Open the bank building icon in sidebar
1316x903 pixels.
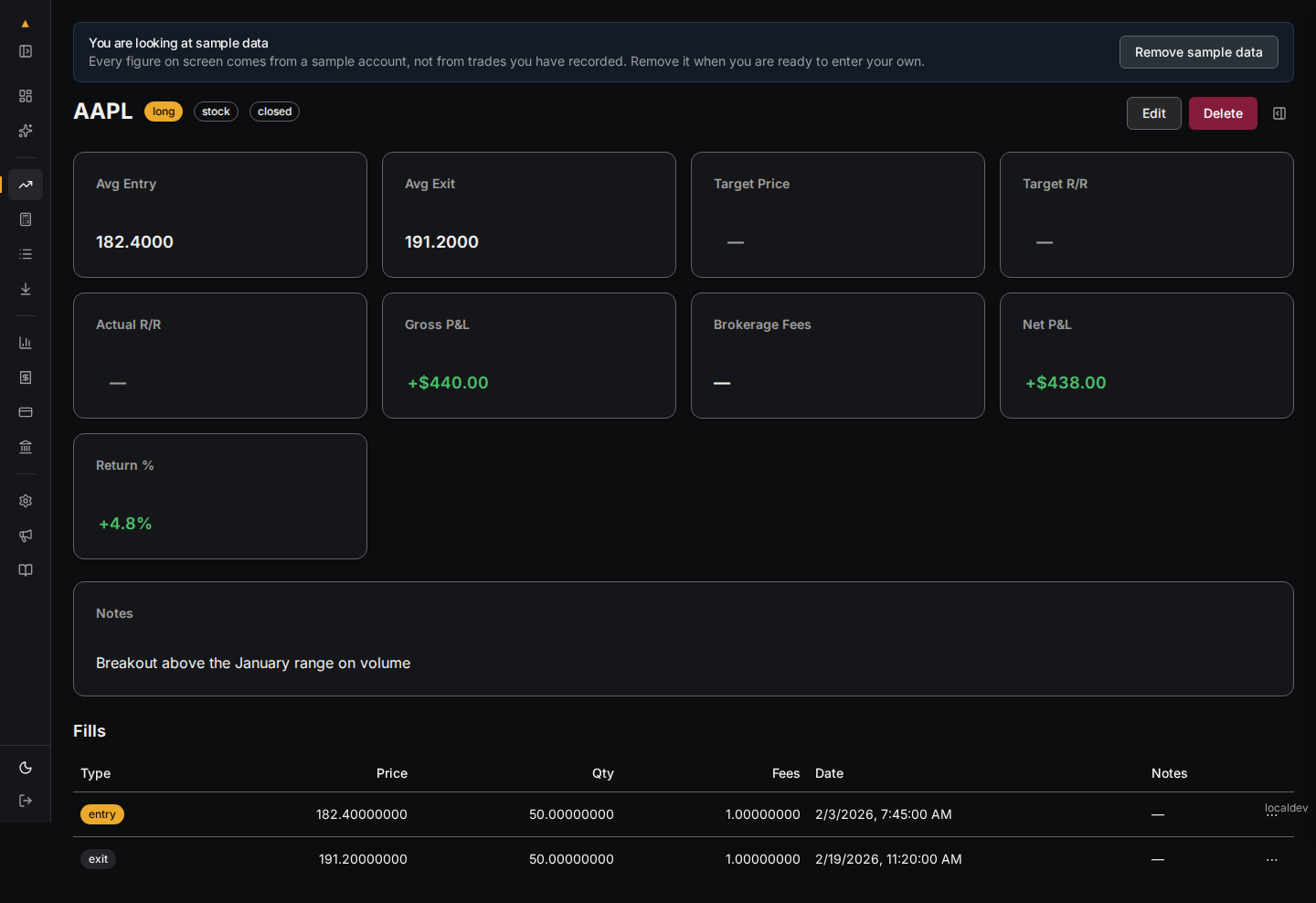pyautogui.click(x=26, y=447)
